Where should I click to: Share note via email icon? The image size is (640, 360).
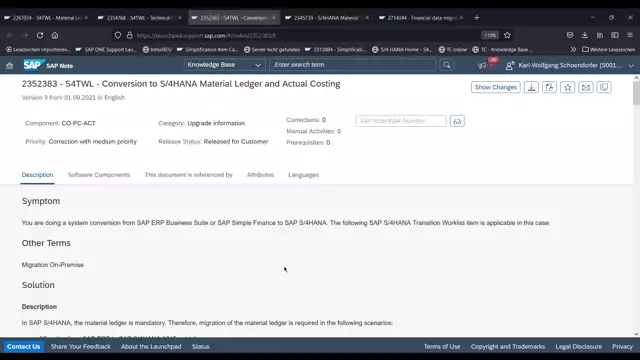point(586,87)
